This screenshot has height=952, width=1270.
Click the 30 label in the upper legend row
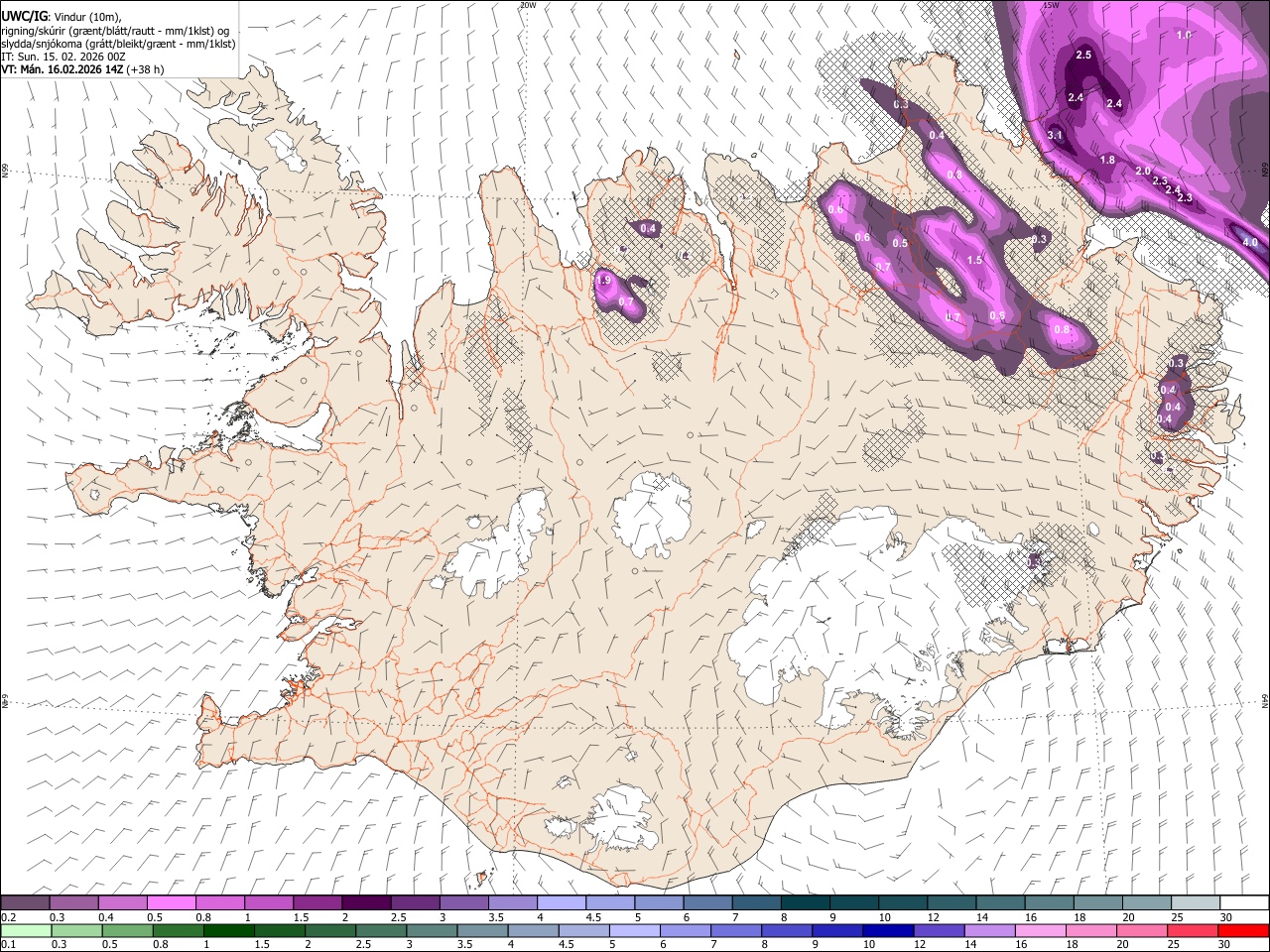click(x=1226, y=917)
